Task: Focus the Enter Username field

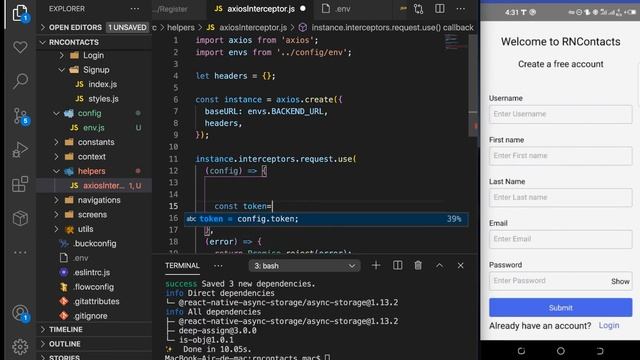Action: [x=560, y=114]
